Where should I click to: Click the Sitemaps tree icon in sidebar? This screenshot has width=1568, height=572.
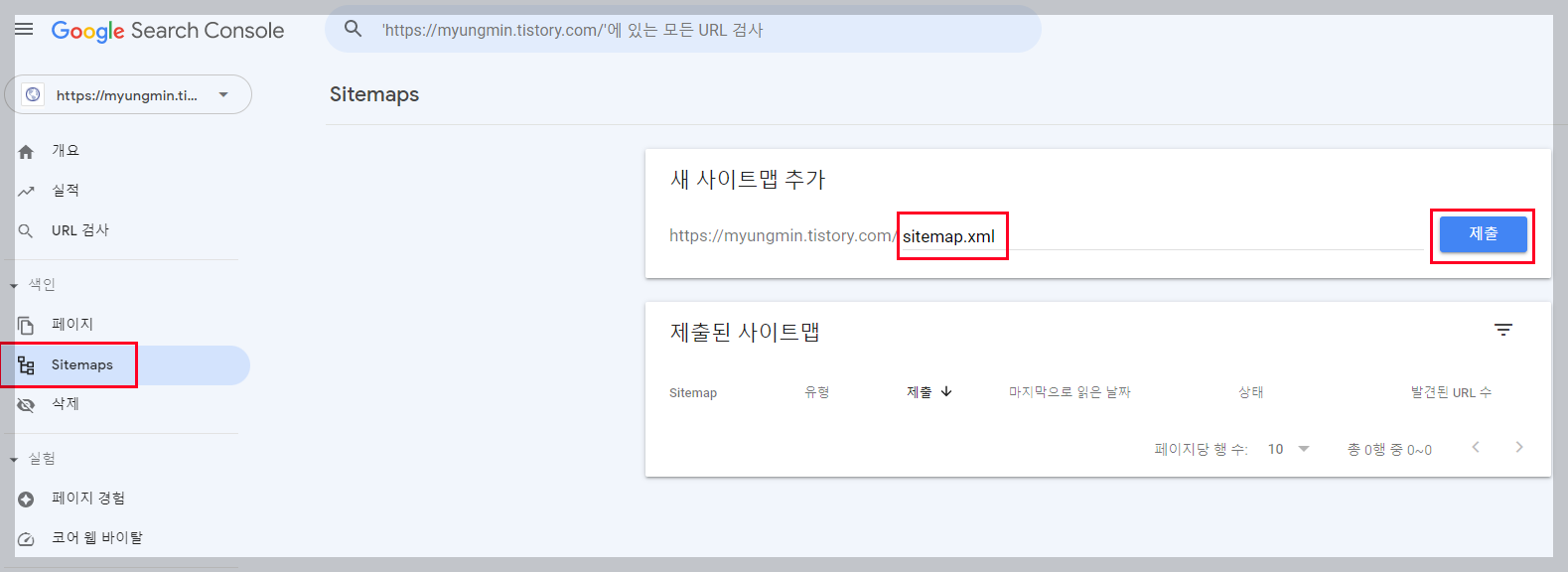coord(26,365)
